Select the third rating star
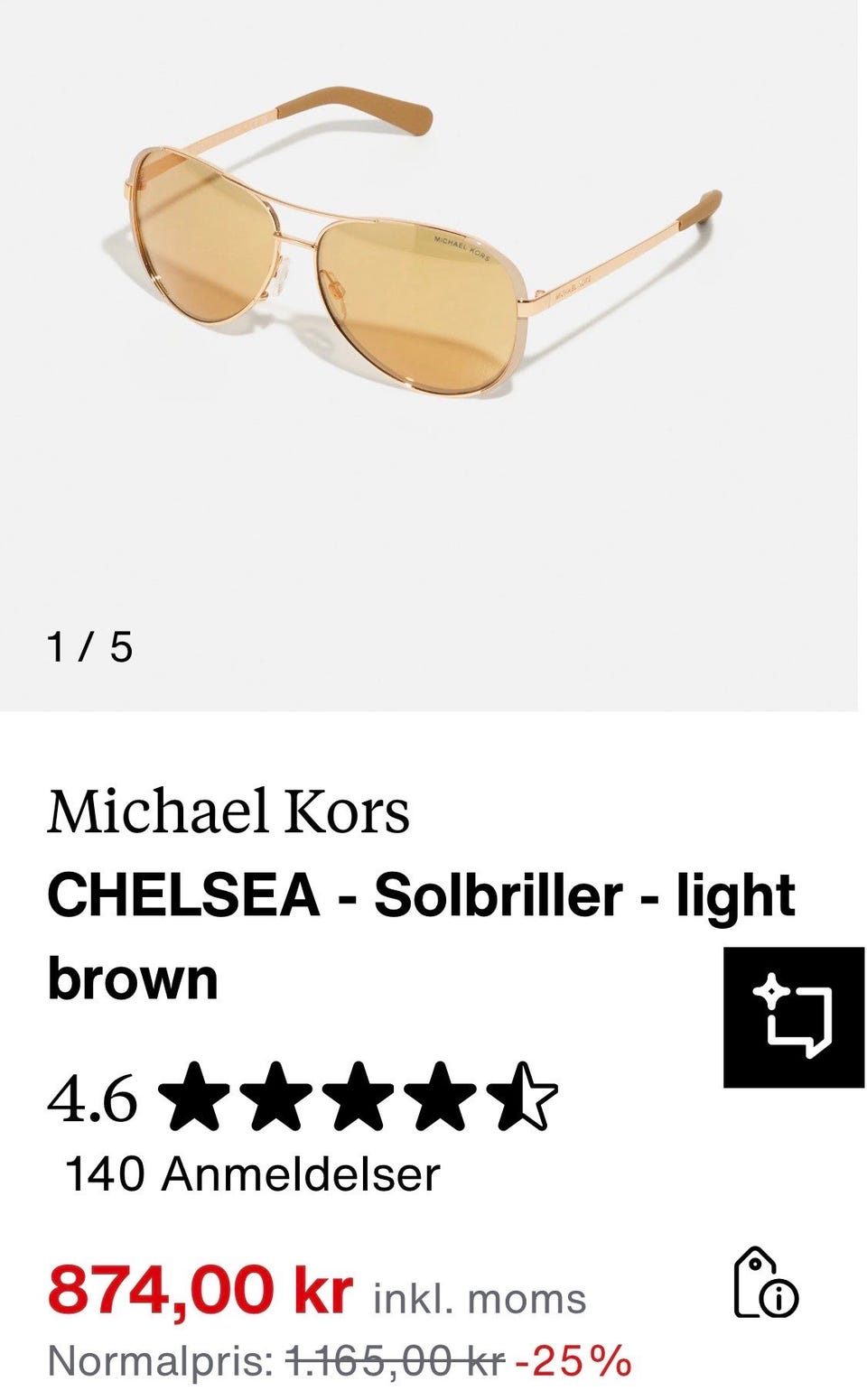 [358, 1096]
